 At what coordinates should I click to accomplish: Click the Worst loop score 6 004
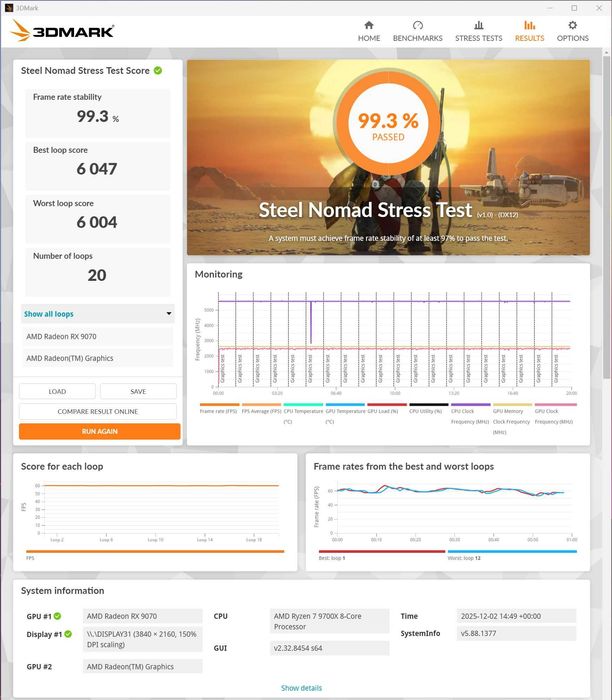point(97,222)
